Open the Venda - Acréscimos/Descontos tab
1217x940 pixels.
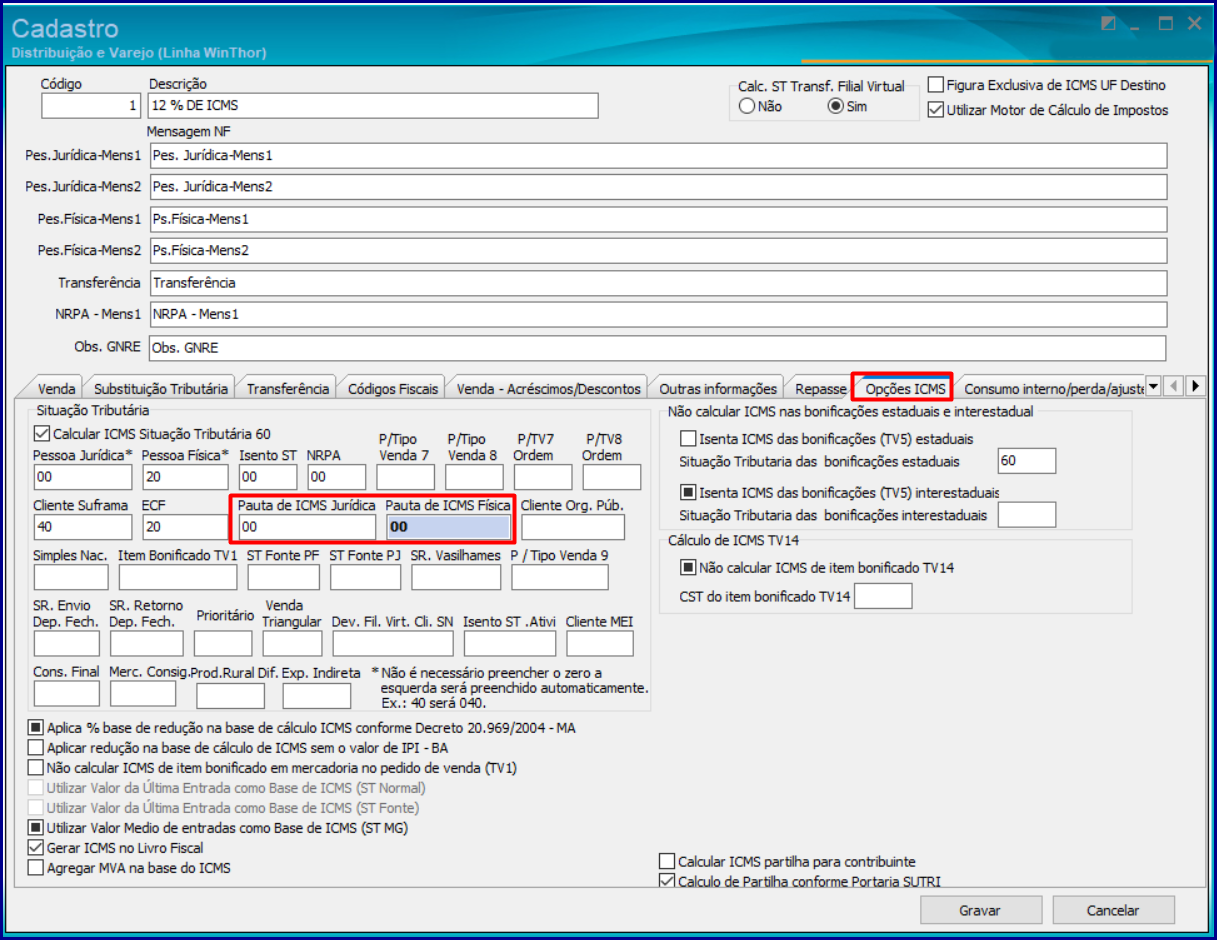tap(548, 388)
